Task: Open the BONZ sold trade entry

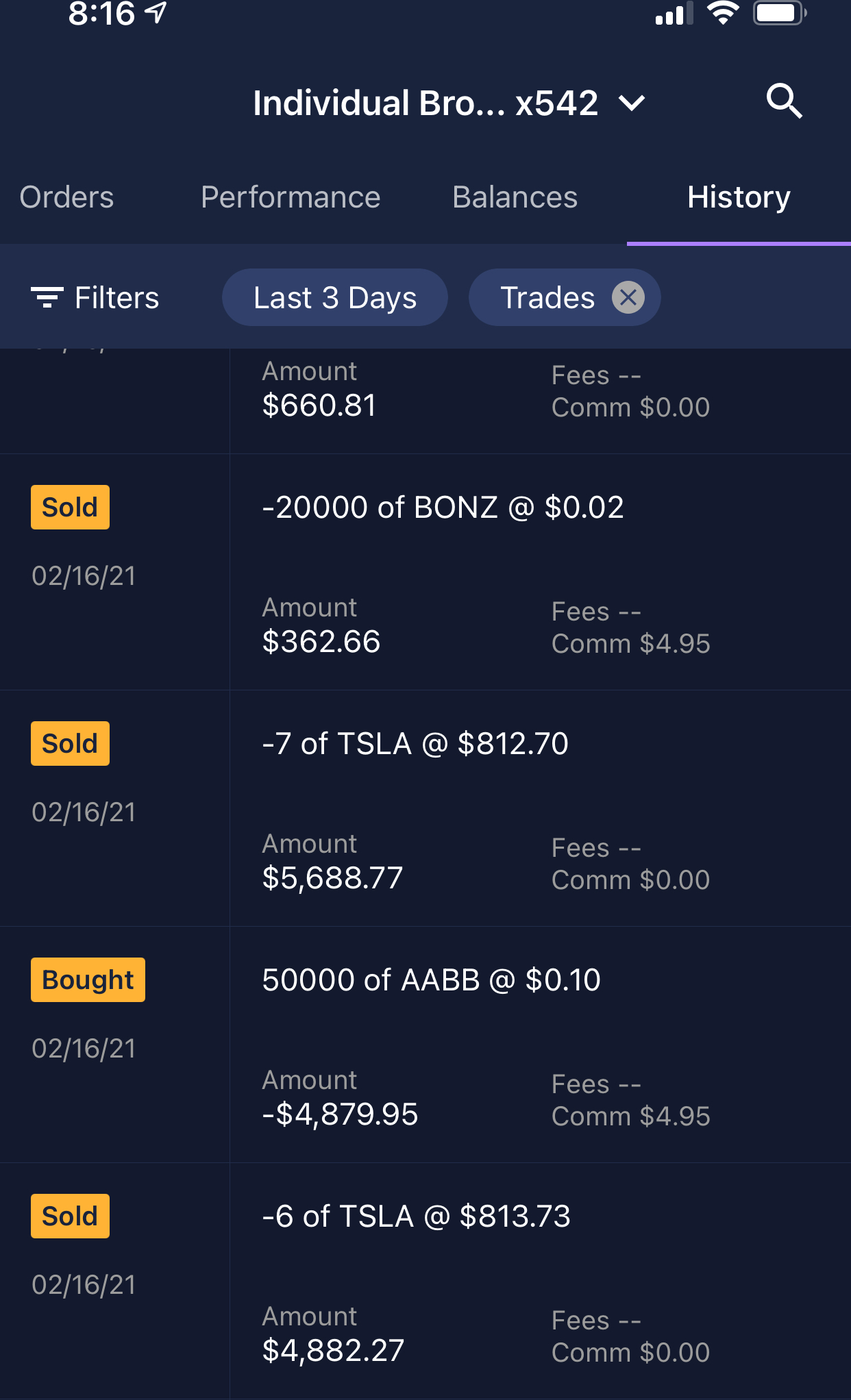Action: 443,508
